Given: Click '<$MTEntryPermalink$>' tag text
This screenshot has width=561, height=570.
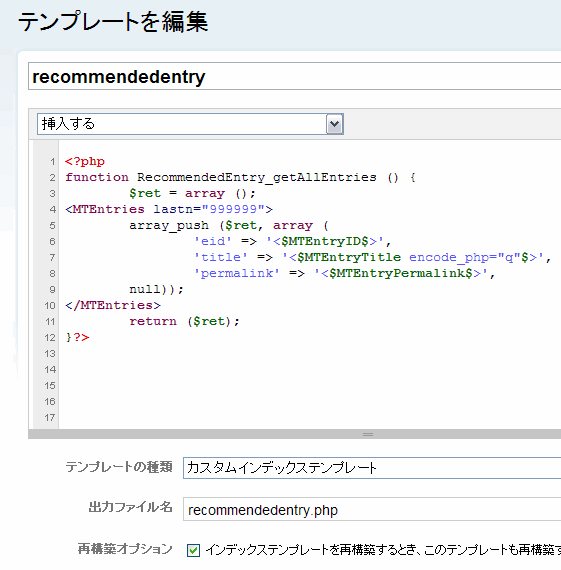Looking at the screenshot, I should (401, 273).
